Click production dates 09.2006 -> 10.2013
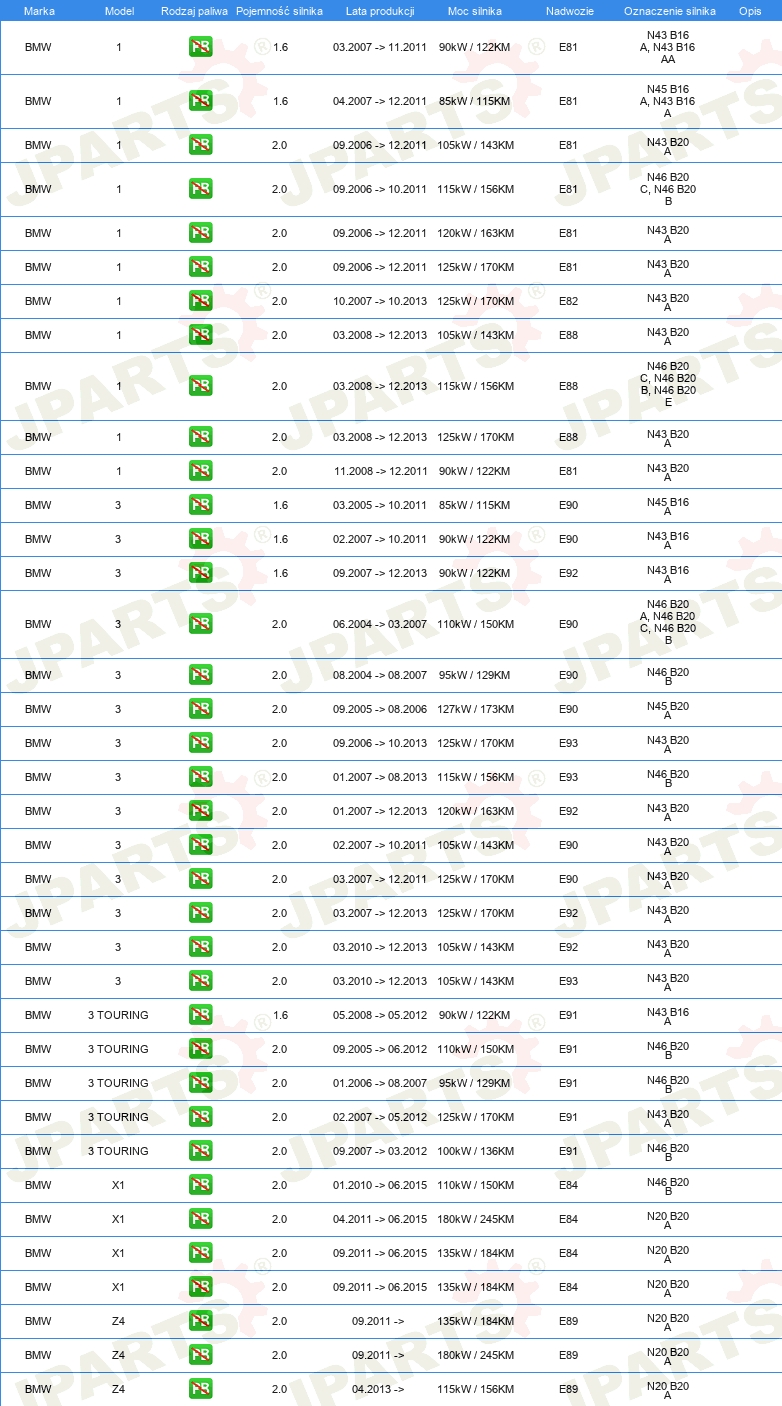The image size is (782, 1406). (x=380, y=743)
